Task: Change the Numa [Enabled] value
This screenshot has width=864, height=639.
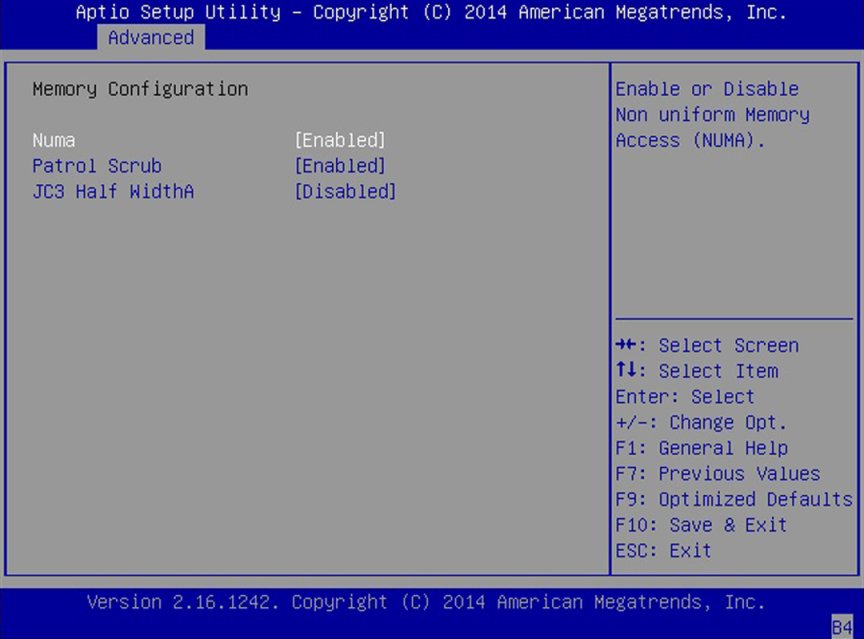Action: 339,140
